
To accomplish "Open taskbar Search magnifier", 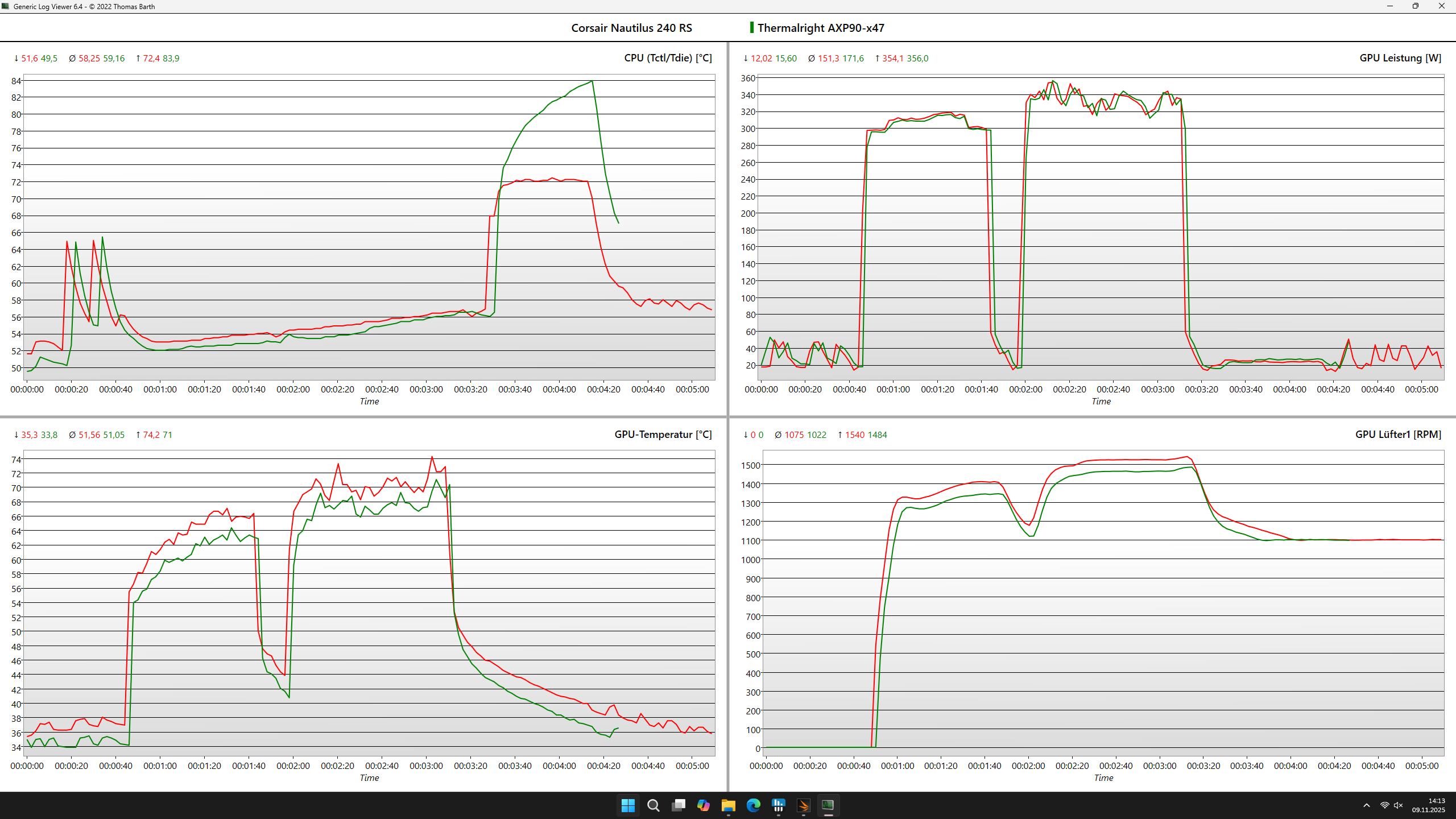I will (x=653, y=805).
